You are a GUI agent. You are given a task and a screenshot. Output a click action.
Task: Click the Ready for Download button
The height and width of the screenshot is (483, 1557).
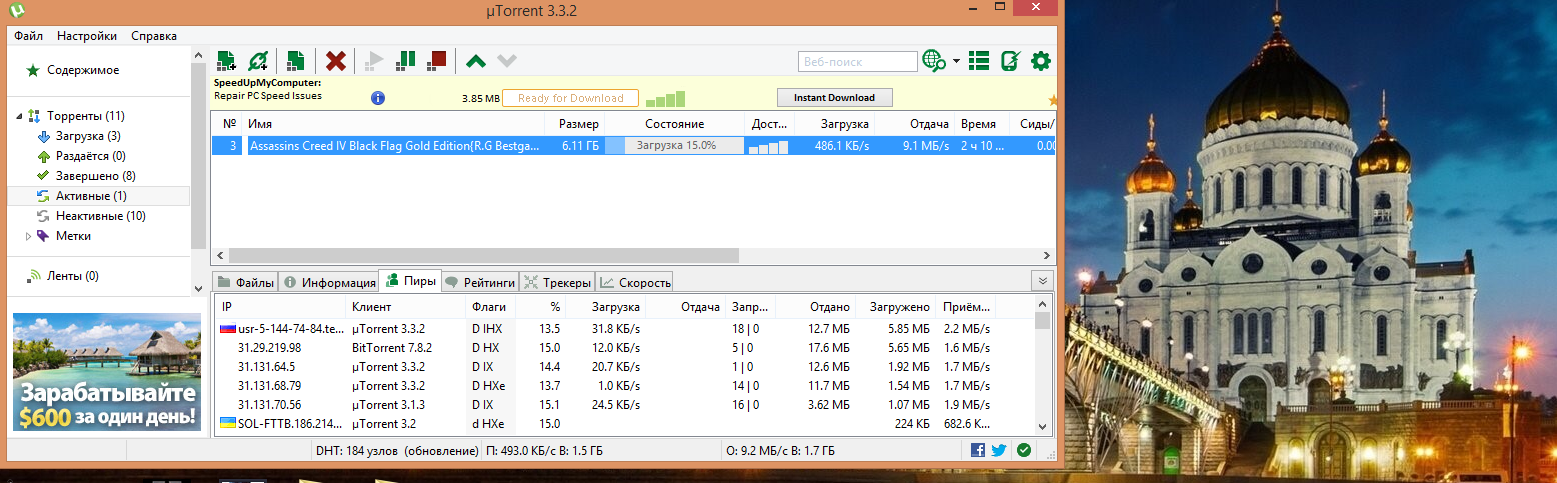(x=570, y=98)
